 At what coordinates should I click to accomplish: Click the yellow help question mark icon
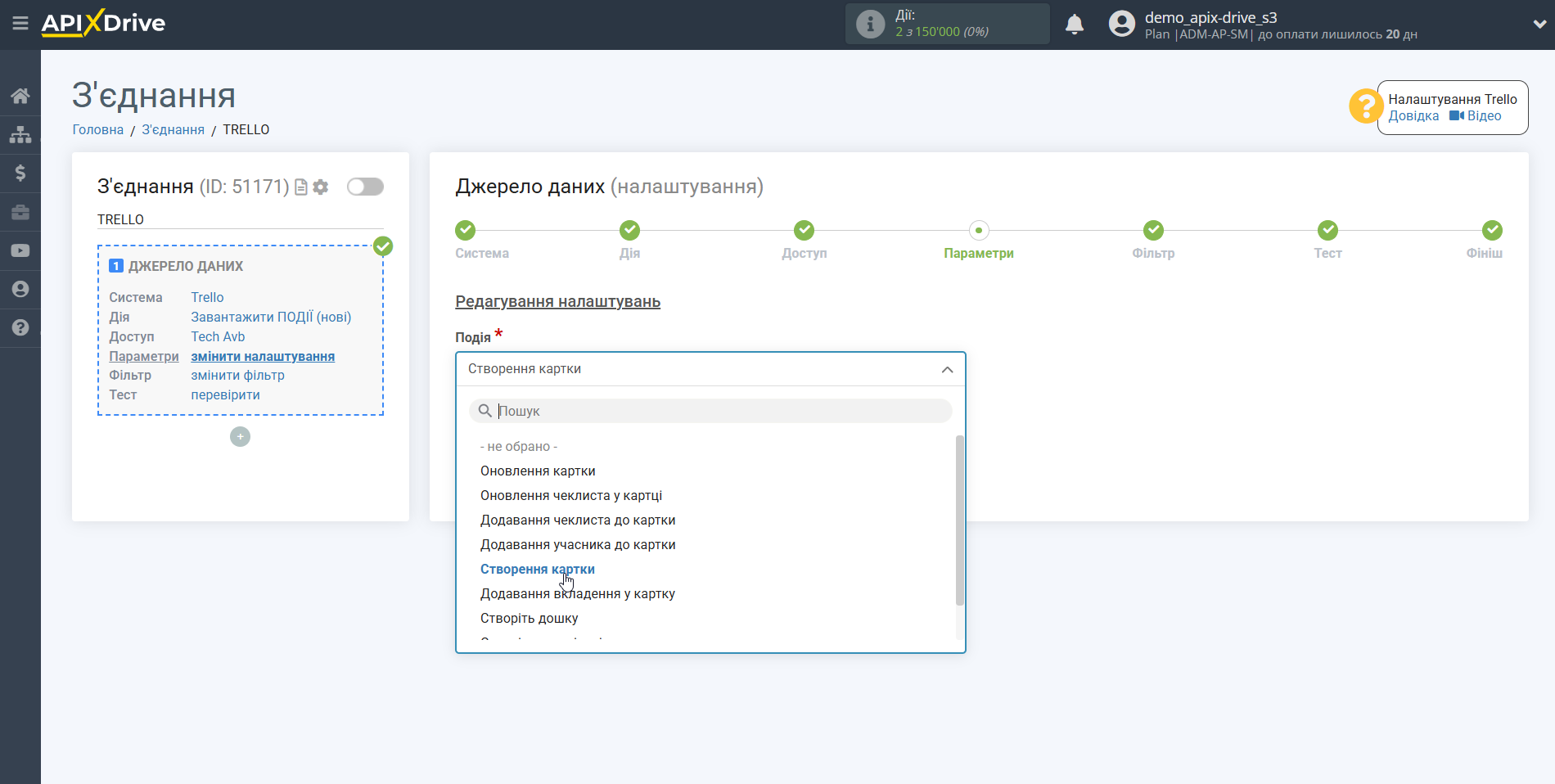click(x=1366, y=106)
